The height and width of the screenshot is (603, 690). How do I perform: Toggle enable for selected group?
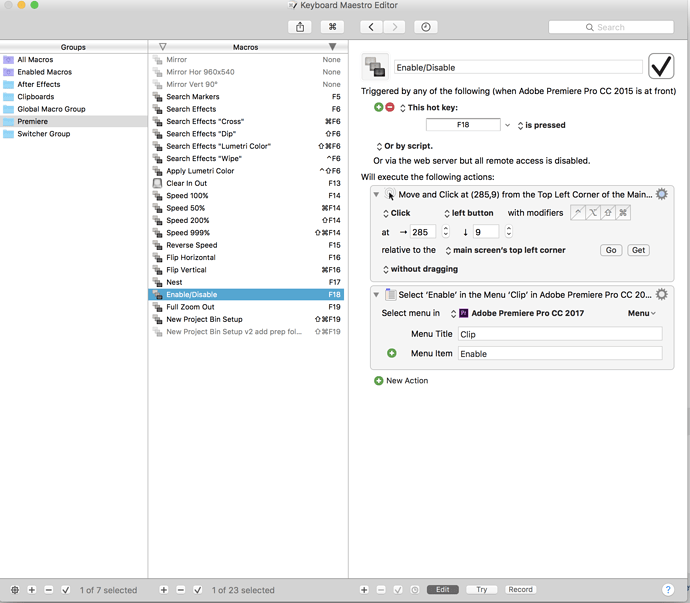(66, 590)
